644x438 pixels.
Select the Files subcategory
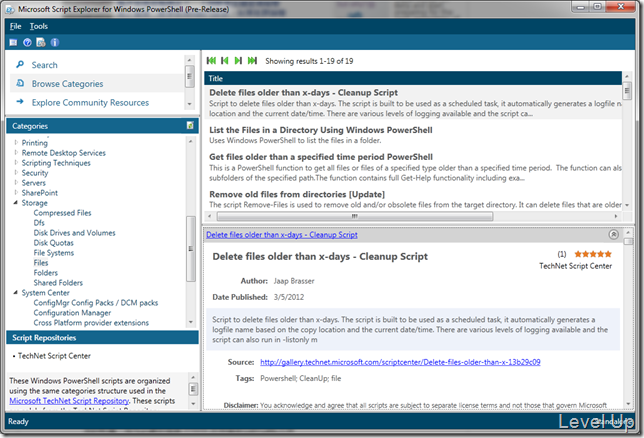click(x=41, y=263)
